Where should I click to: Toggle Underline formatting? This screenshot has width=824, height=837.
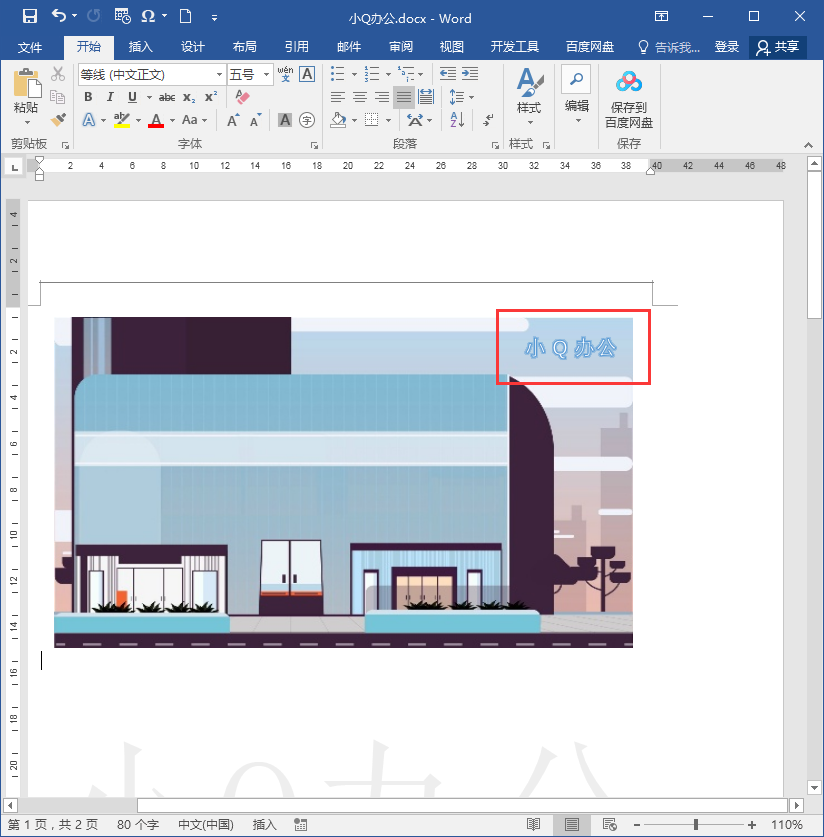[132, 97]
